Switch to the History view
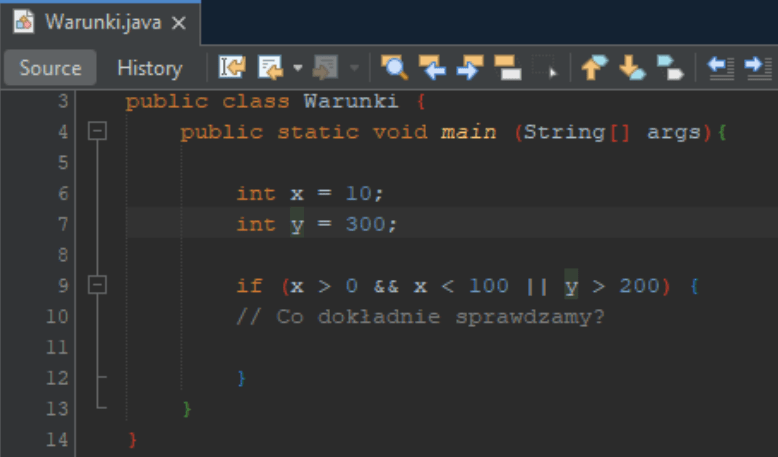This screenshot has height=457, width=778. coord(149,68)
